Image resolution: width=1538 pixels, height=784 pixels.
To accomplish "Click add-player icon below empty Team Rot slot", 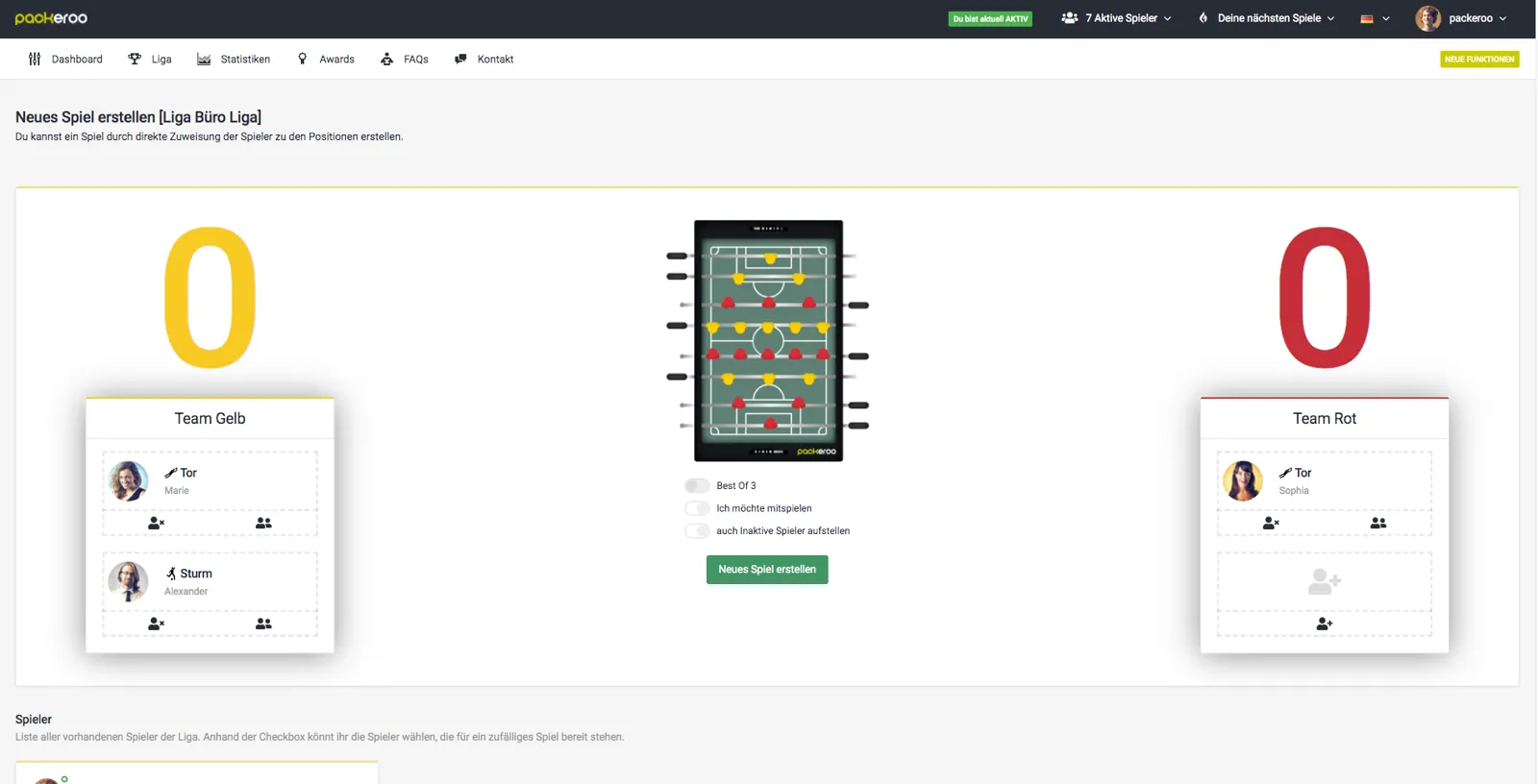I will (x=1325, y=624).
